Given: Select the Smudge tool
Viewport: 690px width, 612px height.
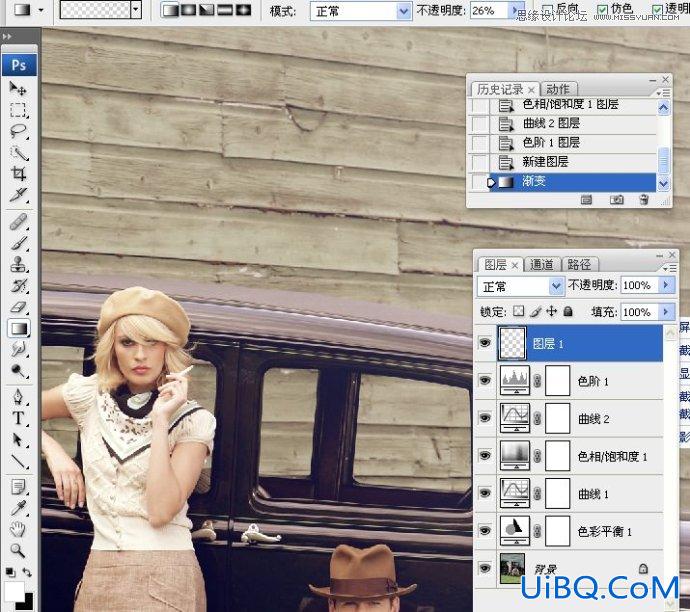Looking at the screenshot, I should [18, 349].
